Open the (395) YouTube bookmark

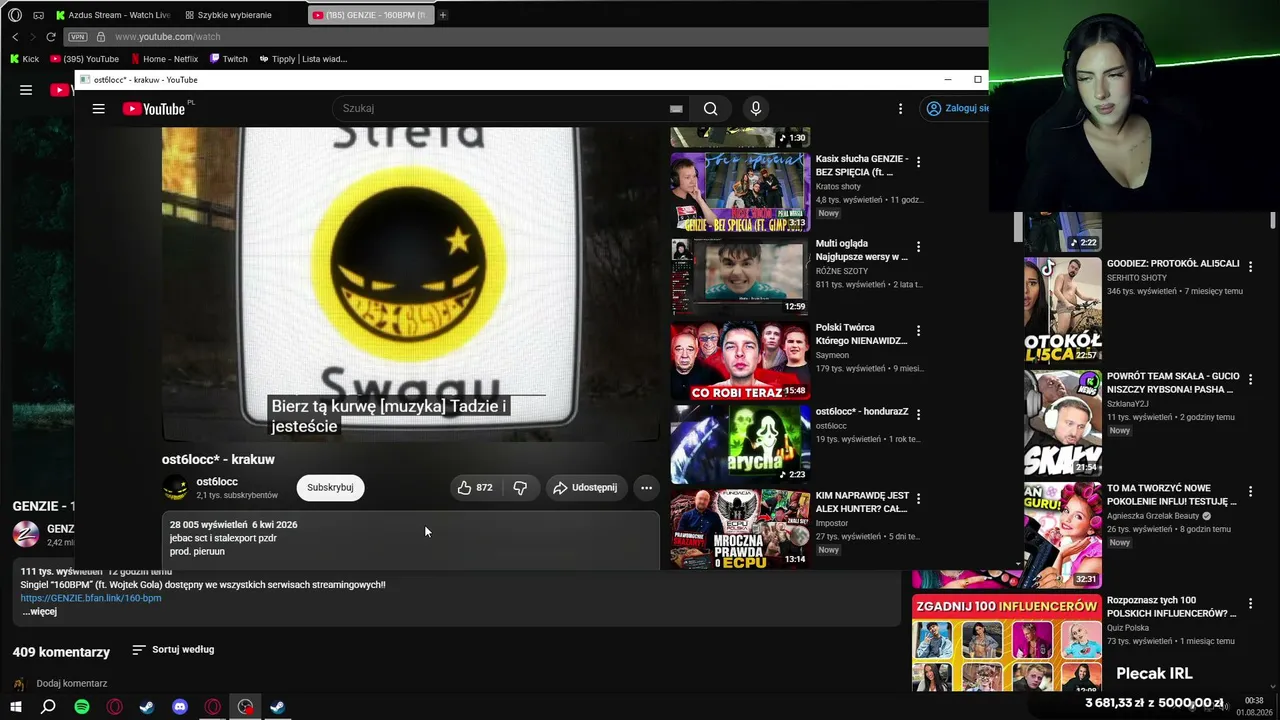coord(85,59)
